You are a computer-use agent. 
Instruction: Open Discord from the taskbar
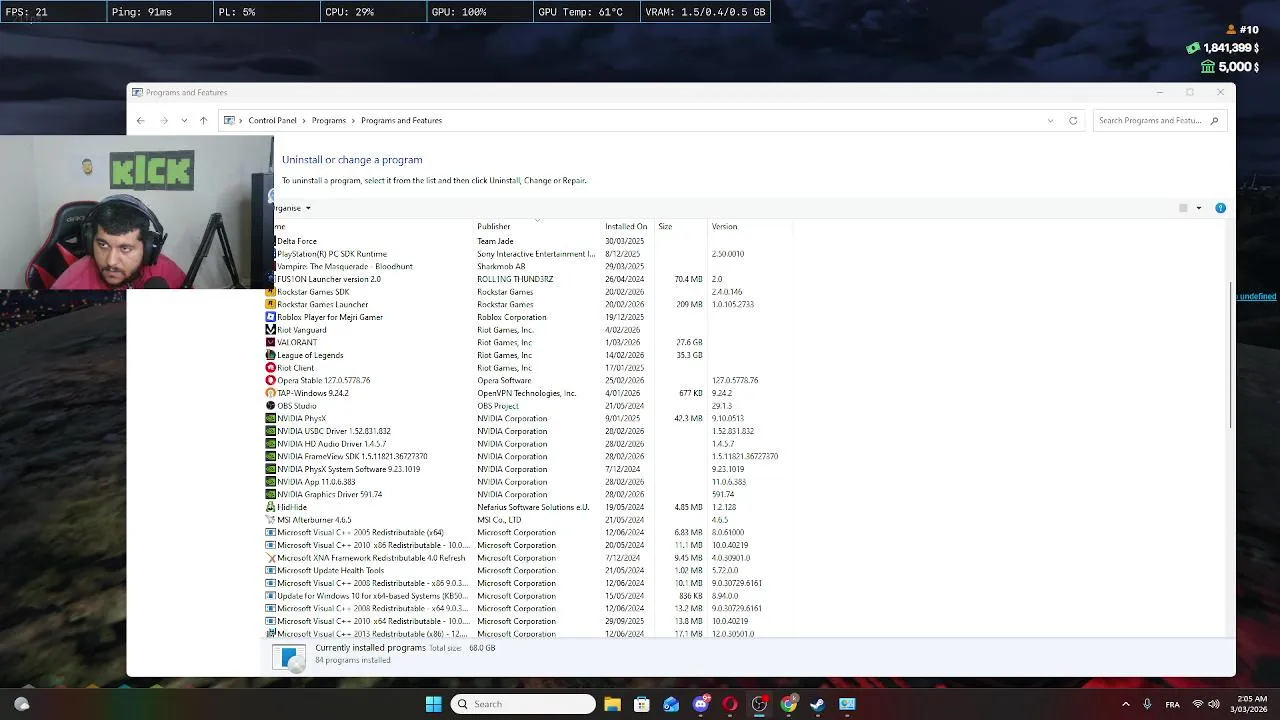pos(701,704)
